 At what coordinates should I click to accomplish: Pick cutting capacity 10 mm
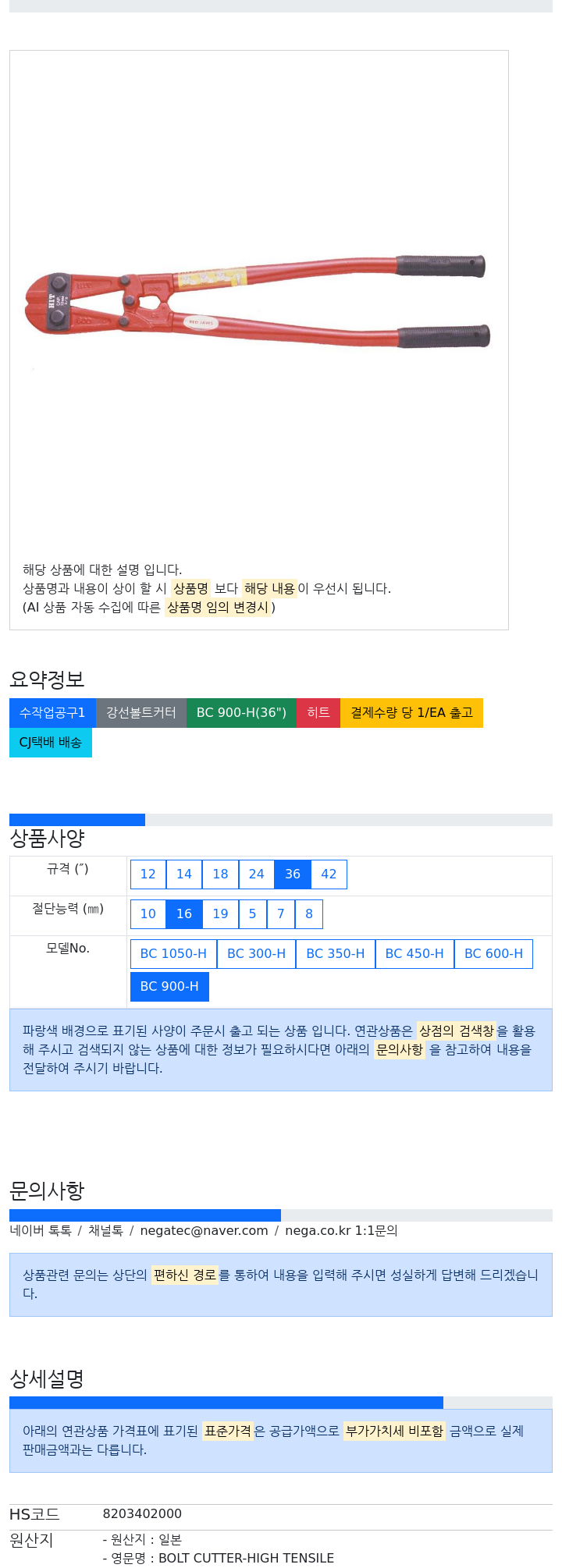(148, 914)
